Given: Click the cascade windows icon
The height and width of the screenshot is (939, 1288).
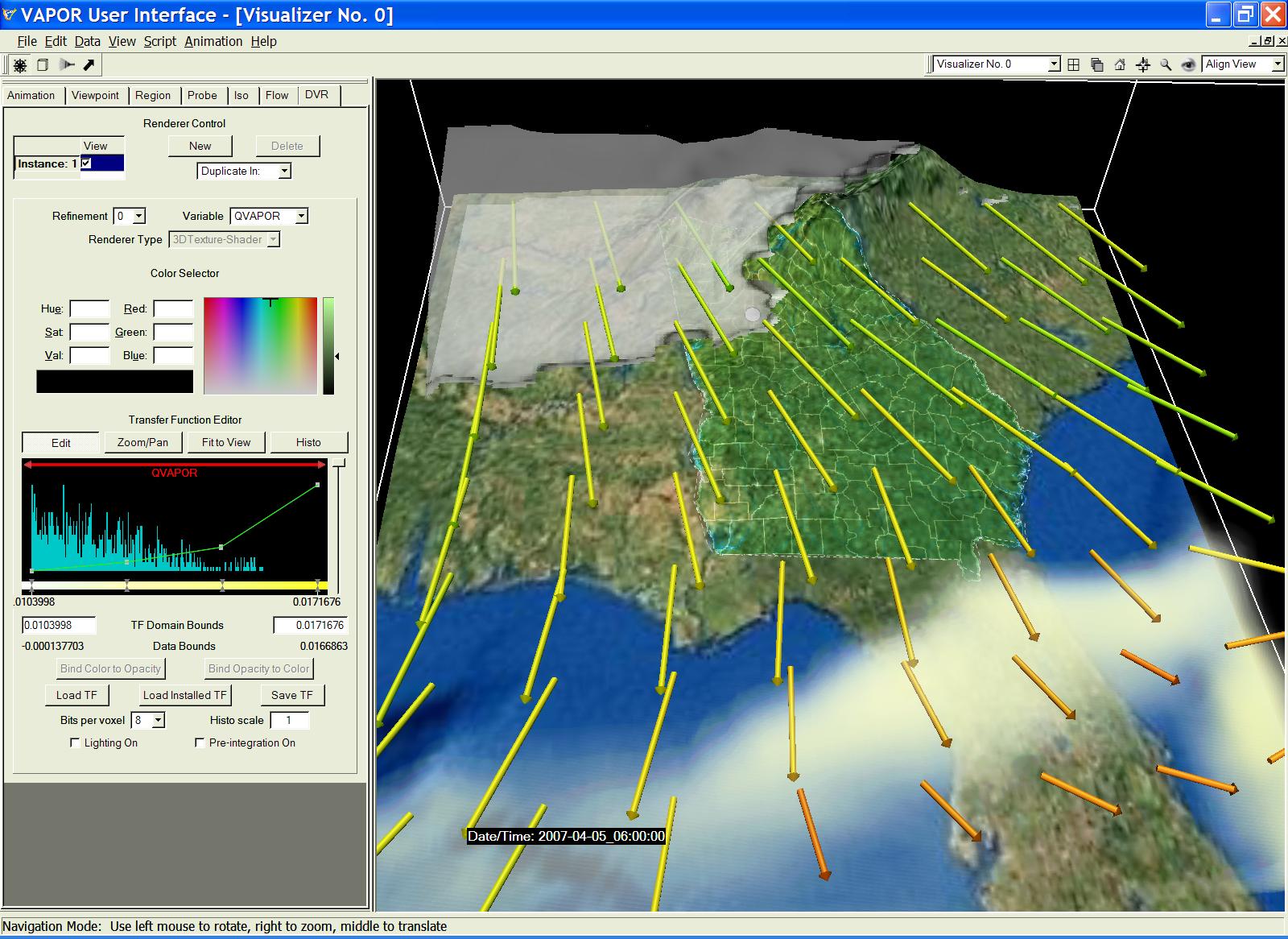Looking at the screenshot, I should [1096, 64].
